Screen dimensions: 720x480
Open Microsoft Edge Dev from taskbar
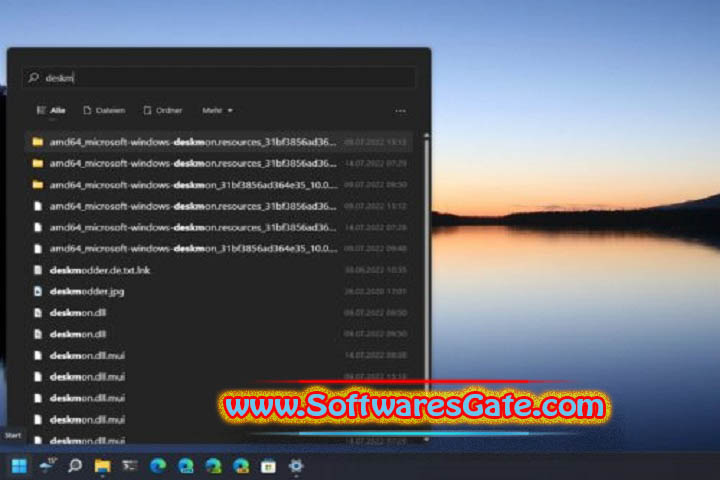[x=213, y=466]
